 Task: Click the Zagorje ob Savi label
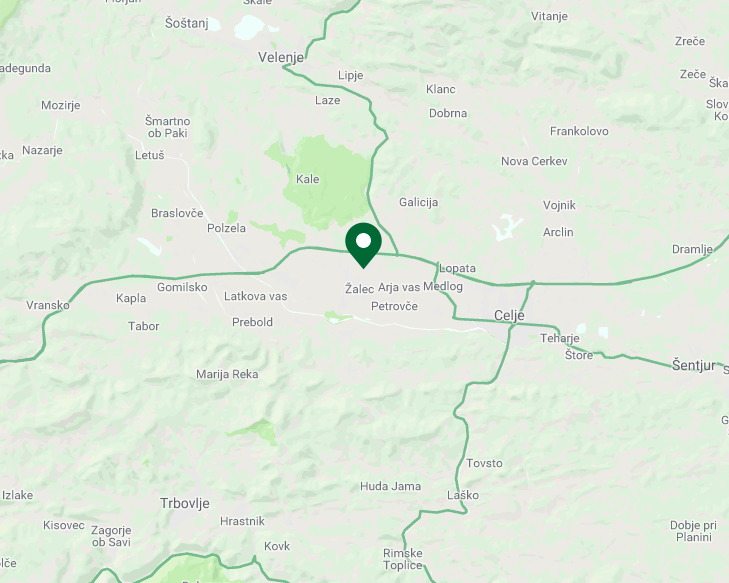[x=111, y=536]
